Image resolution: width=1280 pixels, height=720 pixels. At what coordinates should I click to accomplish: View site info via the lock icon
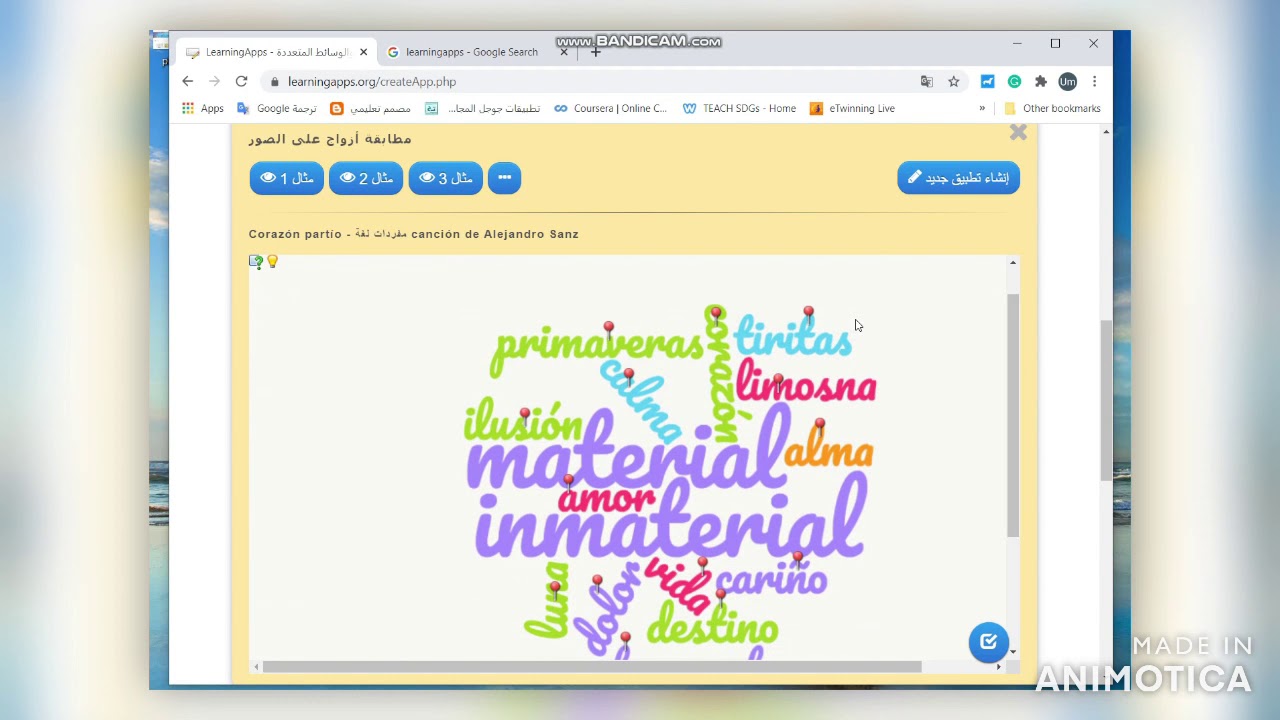coord(275,81)
